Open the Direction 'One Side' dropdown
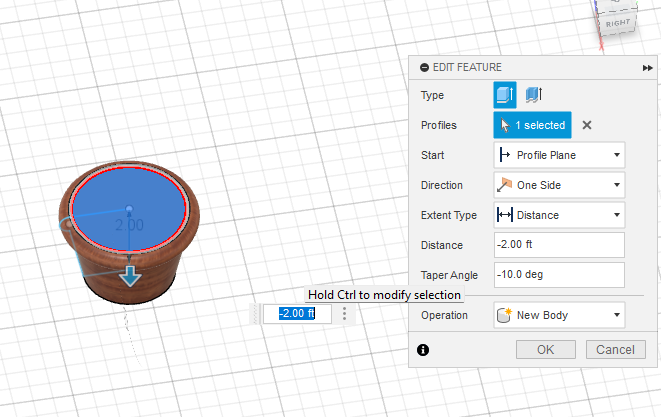The image size is (661, 417). [x=559, y=185]
